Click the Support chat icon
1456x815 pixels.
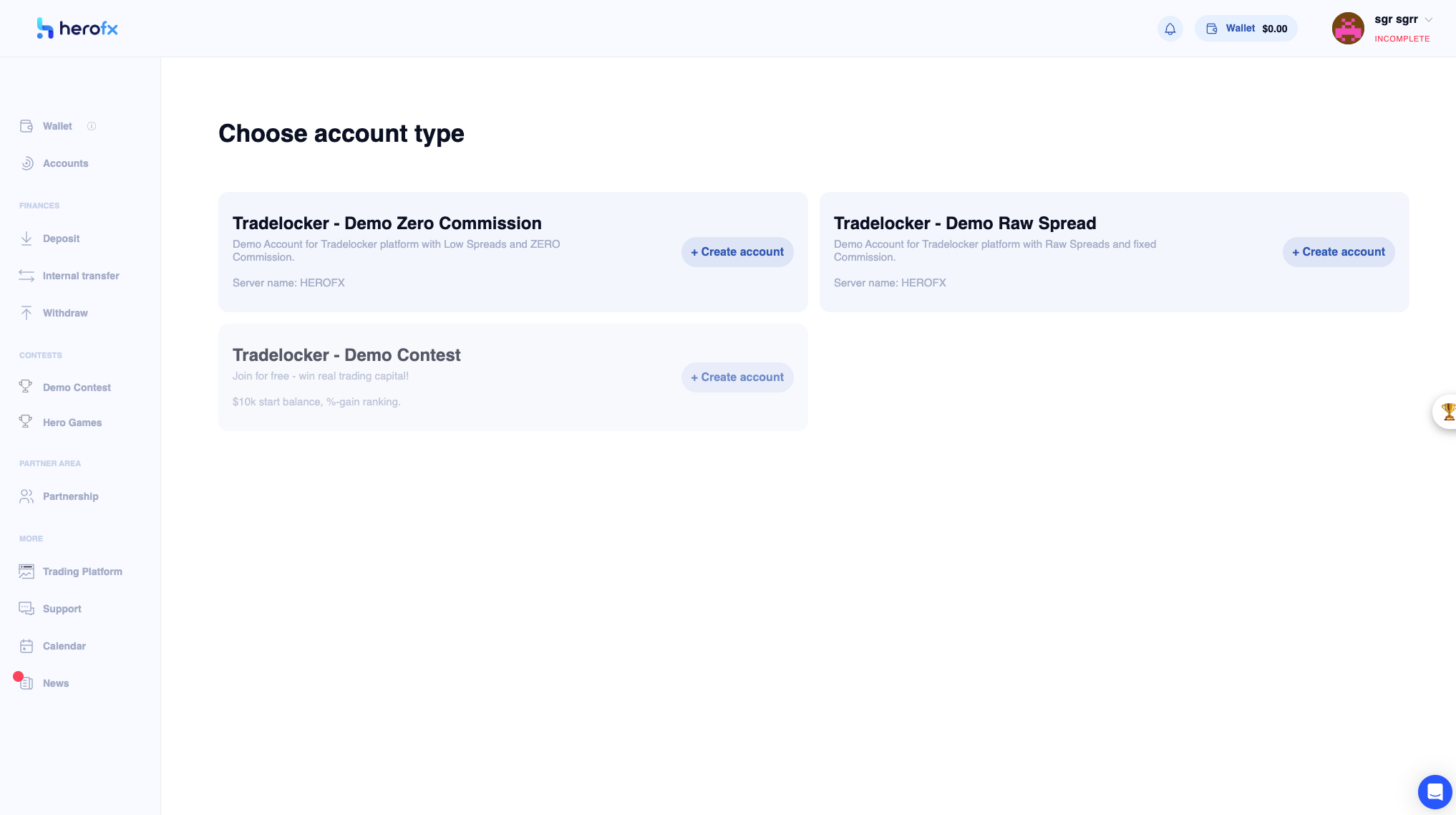(26, 609)
